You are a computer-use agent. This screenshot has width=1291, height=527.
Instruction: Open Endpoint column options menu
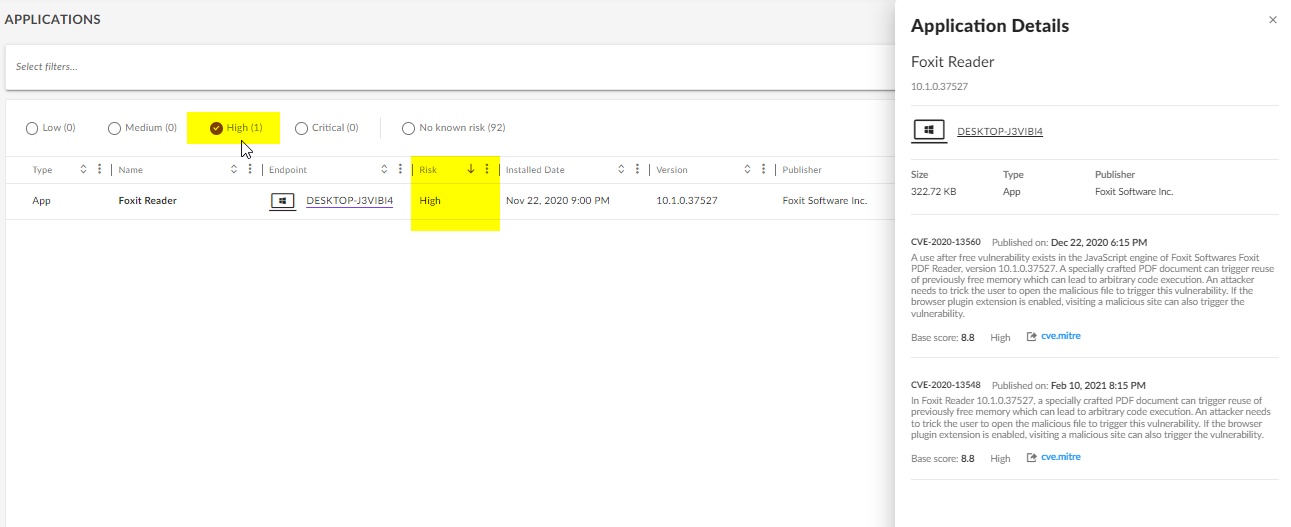click(x=399, y=170)
